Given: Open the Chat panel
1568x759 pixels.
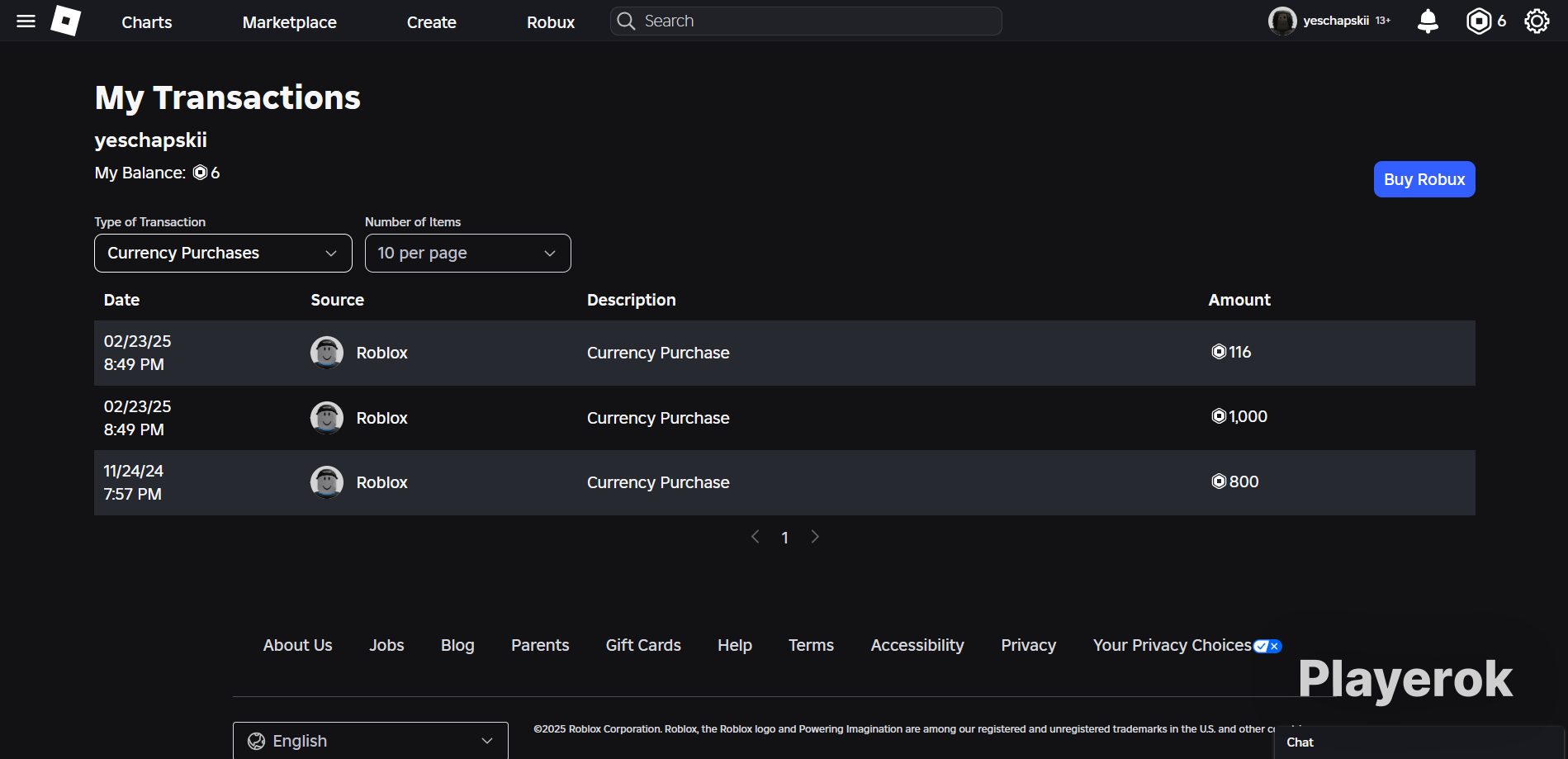Looking at the screenshot, I should tap(1419, 742).
